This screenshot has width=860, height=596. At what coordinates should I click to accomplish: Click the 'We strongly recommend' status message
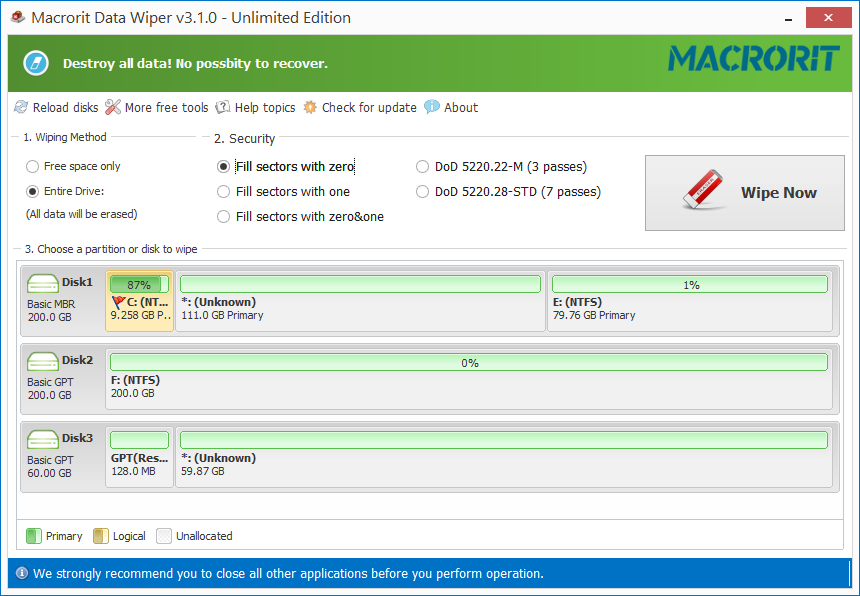pos(288,574)
